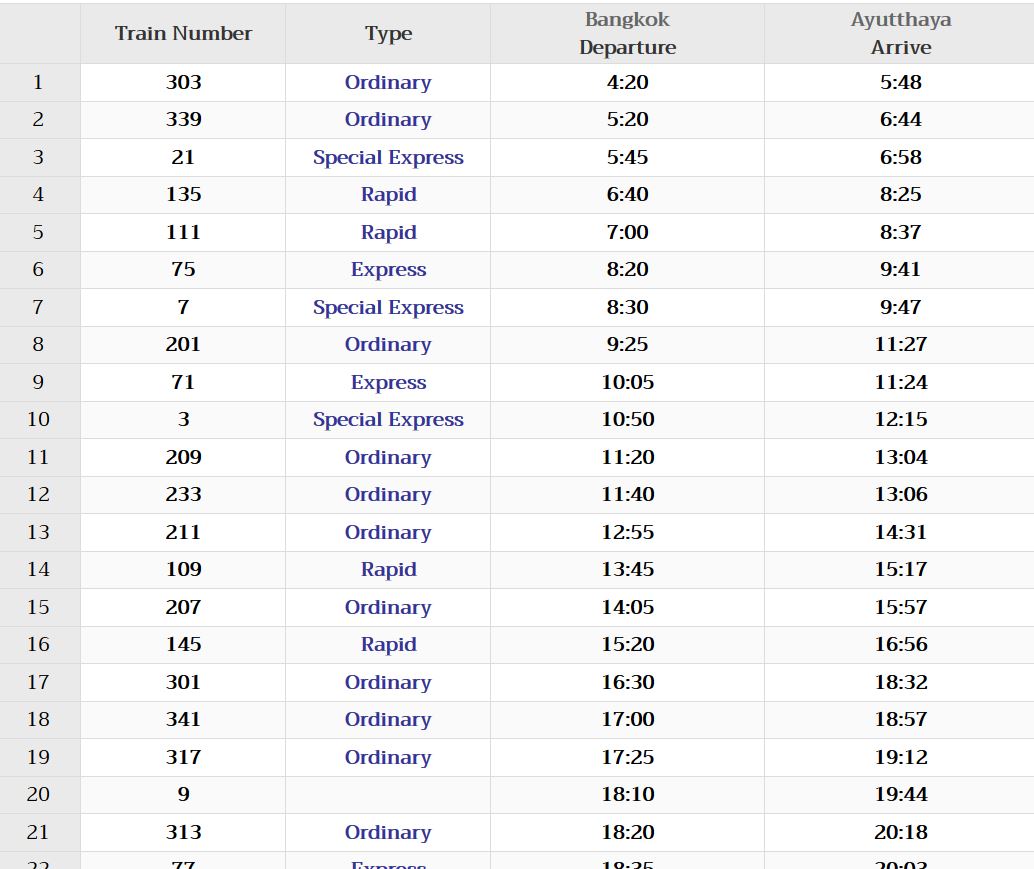Click train number 339 cell
The height and width of the screenshot is (869, 1034).
183,120
